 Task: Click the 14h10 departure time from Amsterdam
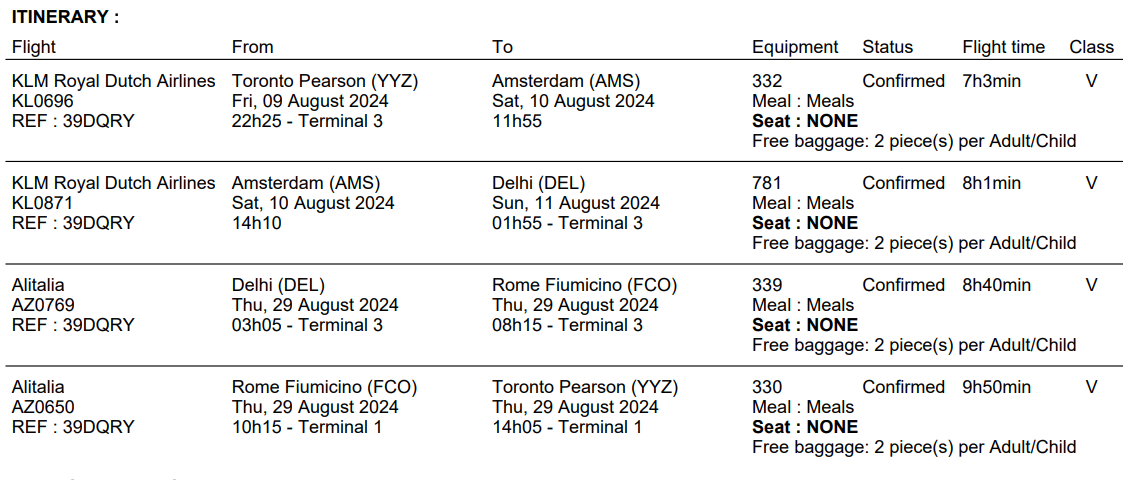257,223
